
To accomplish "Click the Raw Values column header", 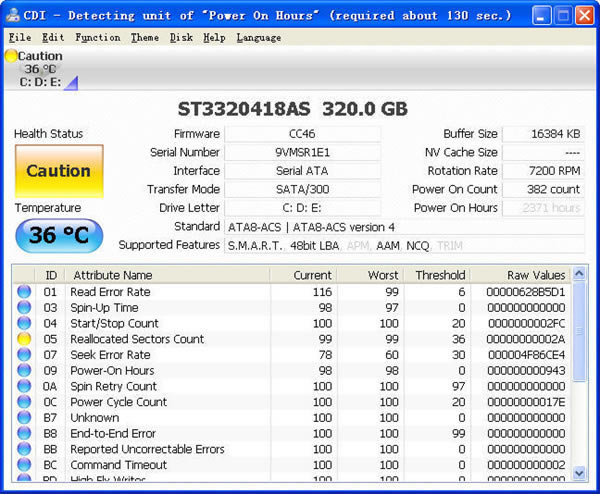I will (x=536, y=275).
